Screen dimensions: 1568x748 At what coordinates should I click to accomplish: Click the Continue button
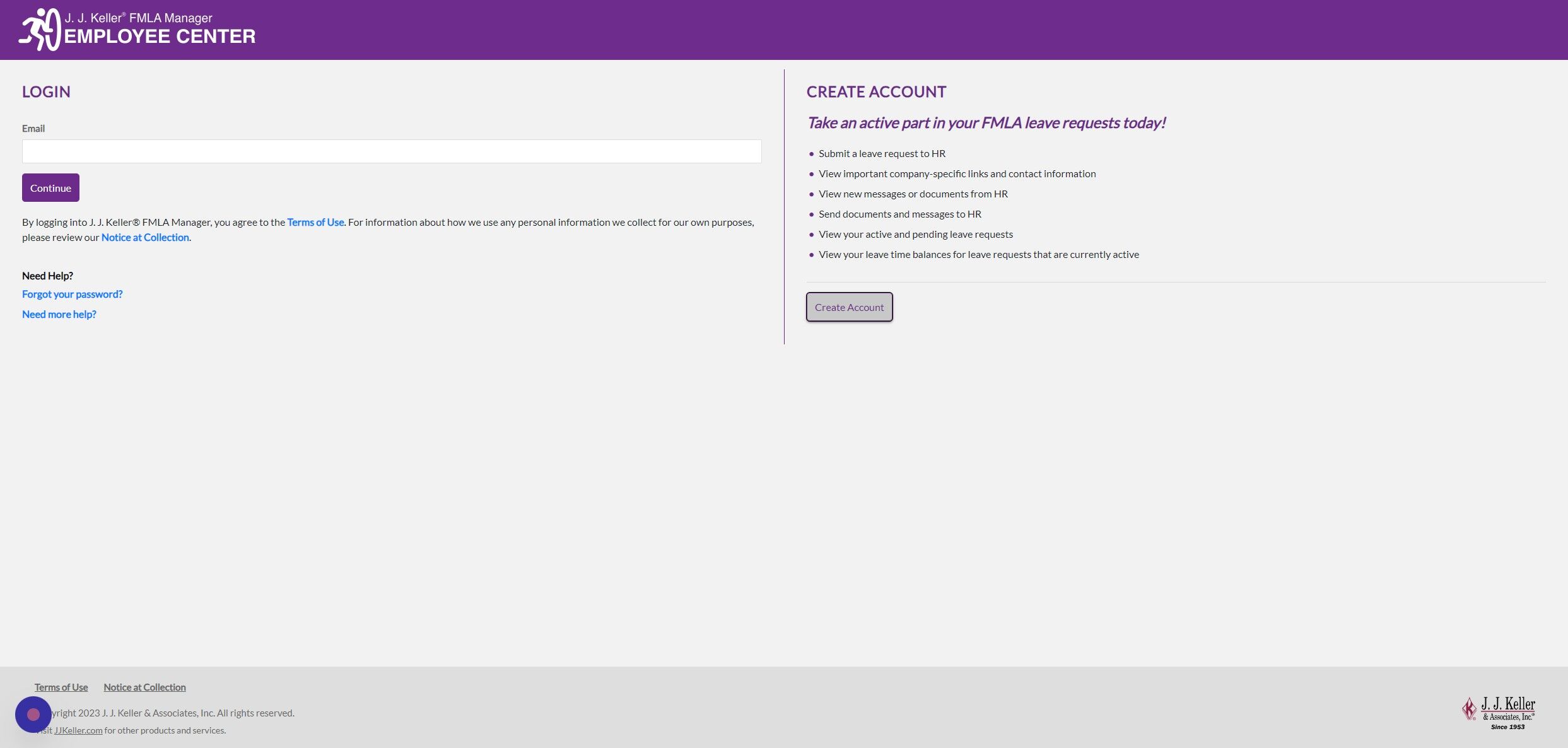50,188
